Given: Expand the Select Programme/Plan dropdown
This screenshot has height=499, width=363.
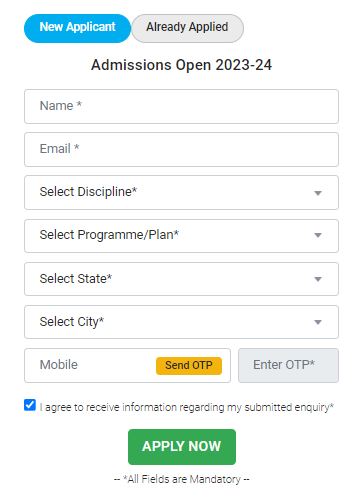Looking at the screenshot, I should [x=181, y=236].
